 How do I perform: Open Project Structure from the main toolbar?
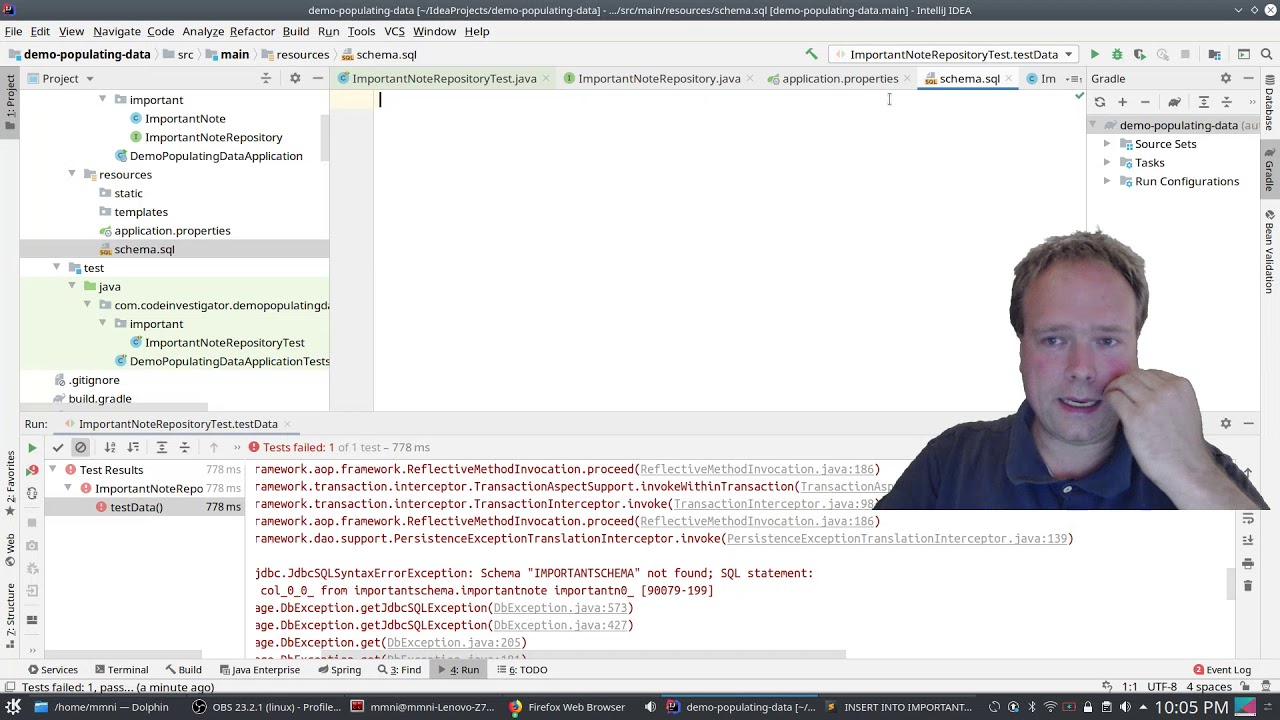point(1214,54)
